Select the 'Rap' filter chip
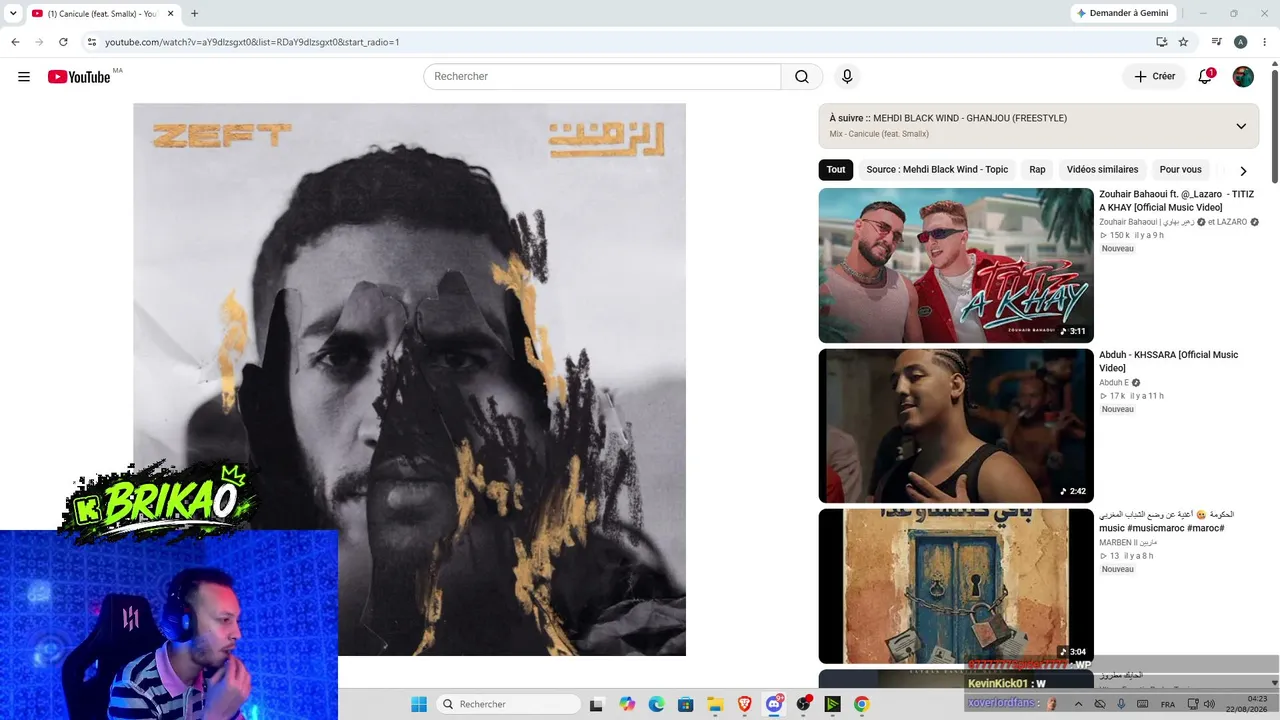This screenshot has width=1280, height=720. [x=1037, y=170]
